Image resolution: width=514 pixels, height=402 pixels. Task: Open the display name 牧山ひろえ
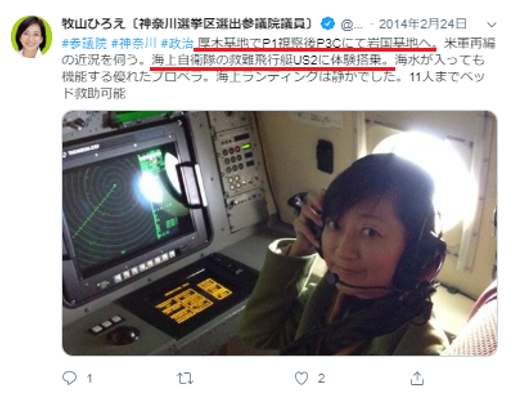pyautogui.click(x=93, y=24)
